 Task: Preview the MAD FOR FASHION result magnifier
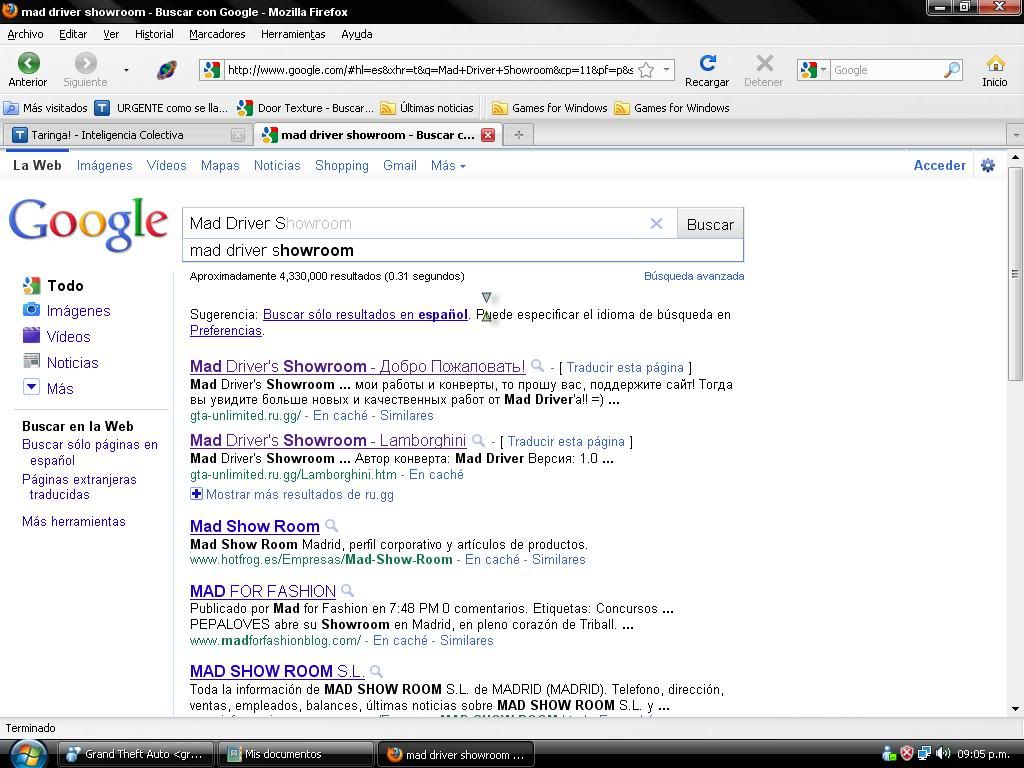point(347,591)
